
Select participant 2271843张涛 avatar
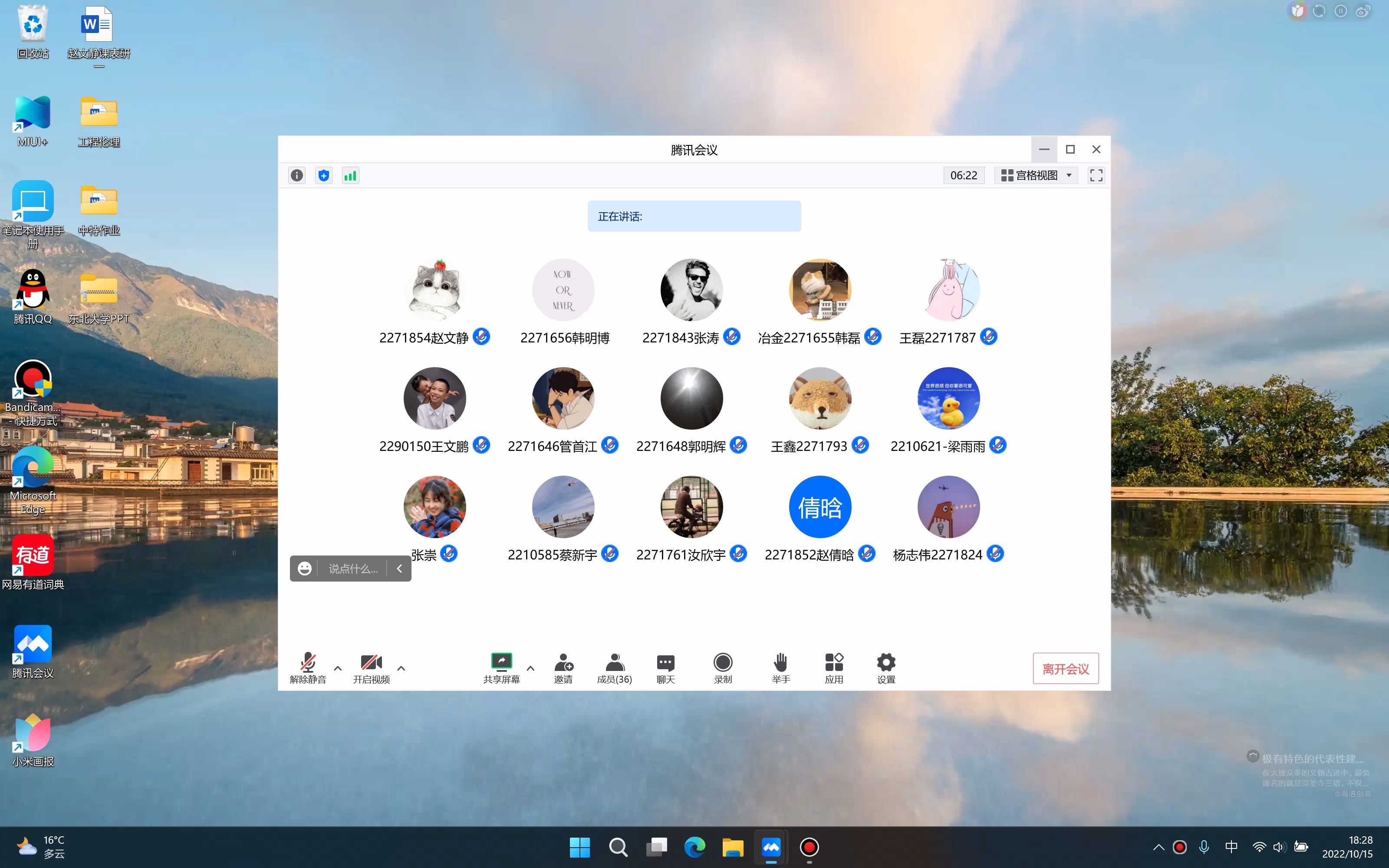(691, 290)
